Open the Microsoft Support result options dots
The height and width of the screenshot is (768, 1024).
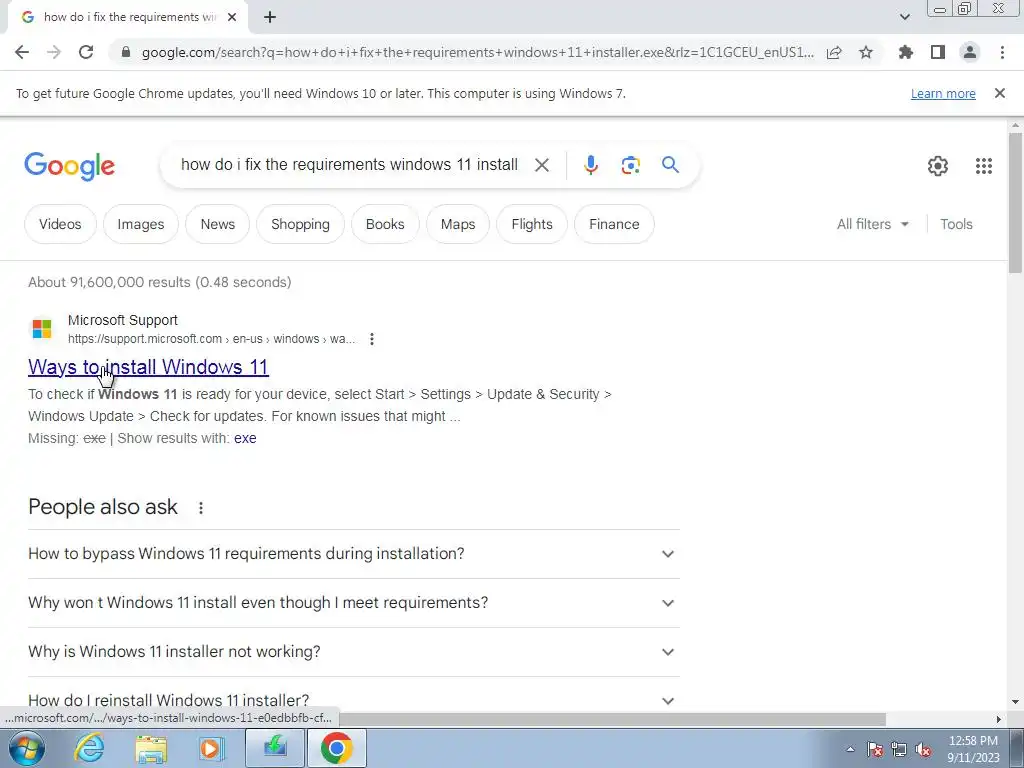[372, 339]
